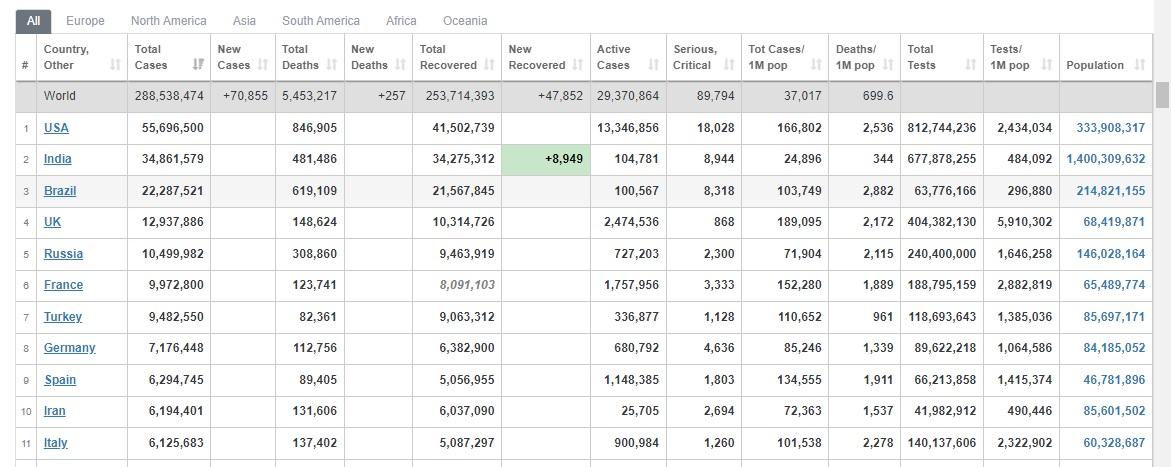The height and width of the screenshot is (467, 1171).
Task: Sort table by Total Tests arrows
Action: 970,65
